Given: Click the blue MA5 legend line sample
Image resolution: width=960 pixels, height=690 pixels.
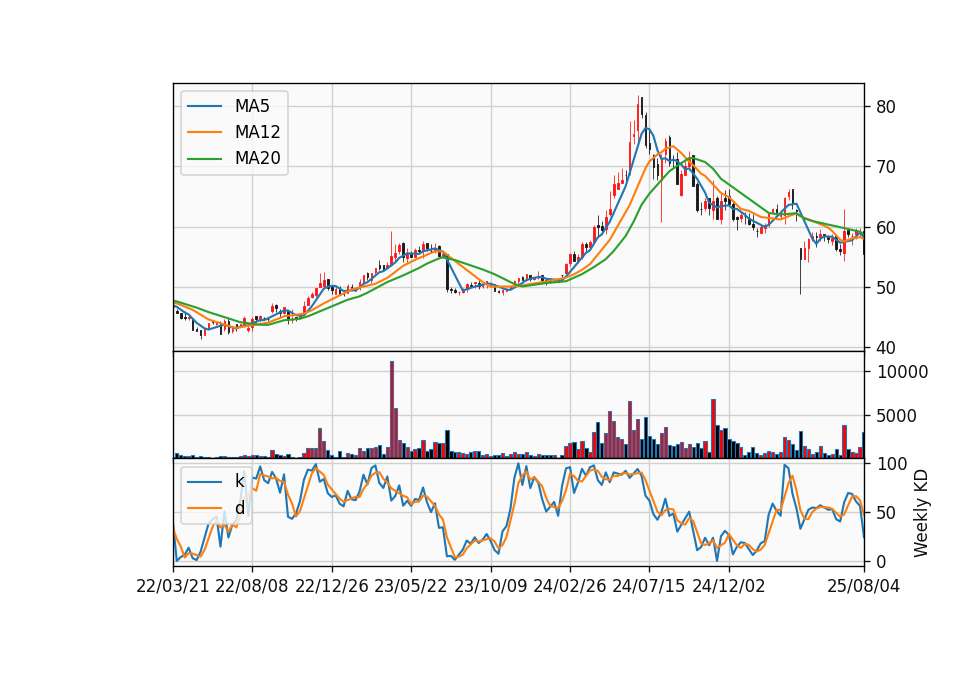Looking at the screenshot, I should pos(204,107).
